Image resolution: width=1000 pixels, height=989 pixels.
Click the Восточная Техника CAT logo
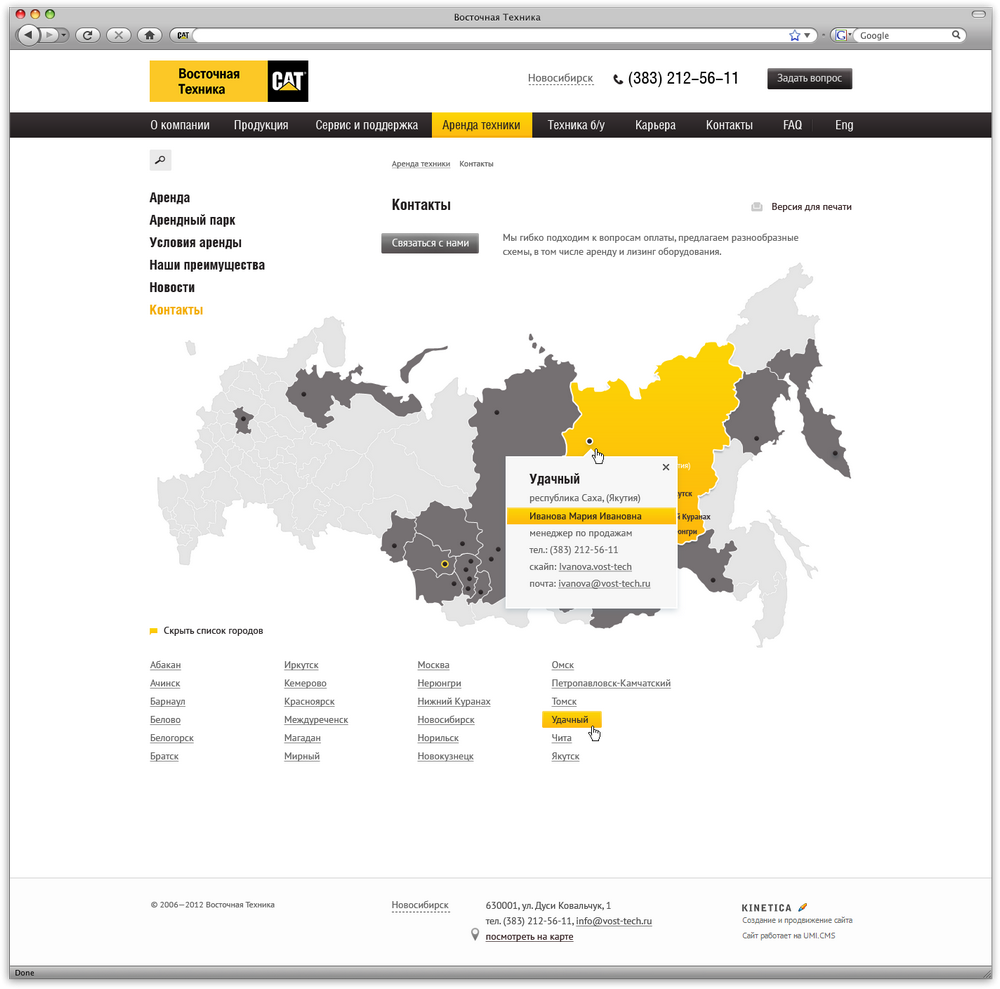click(228, 81)
